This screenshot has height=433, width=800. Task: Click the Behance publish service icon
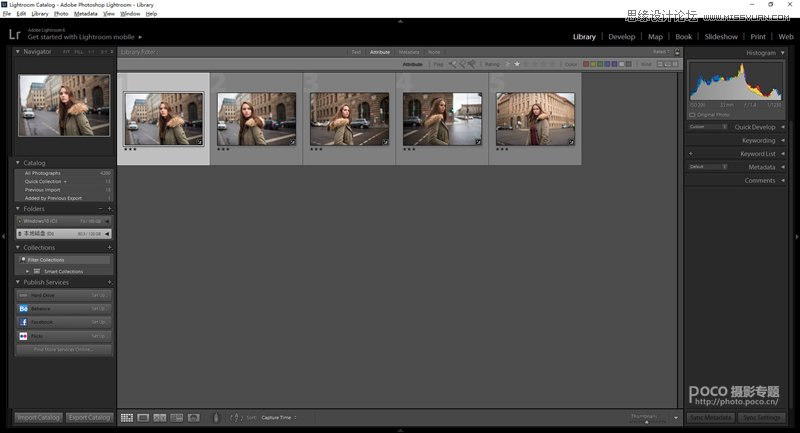click(x=23, y=309)
